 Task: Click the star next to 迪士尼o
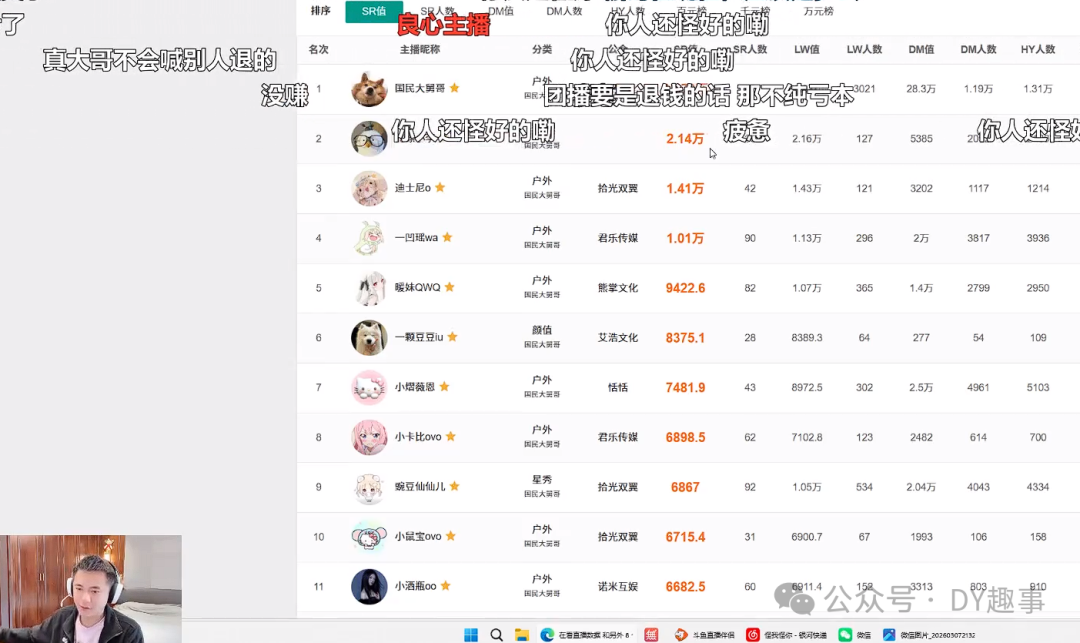pyautogui.click(x=440, y=187)
